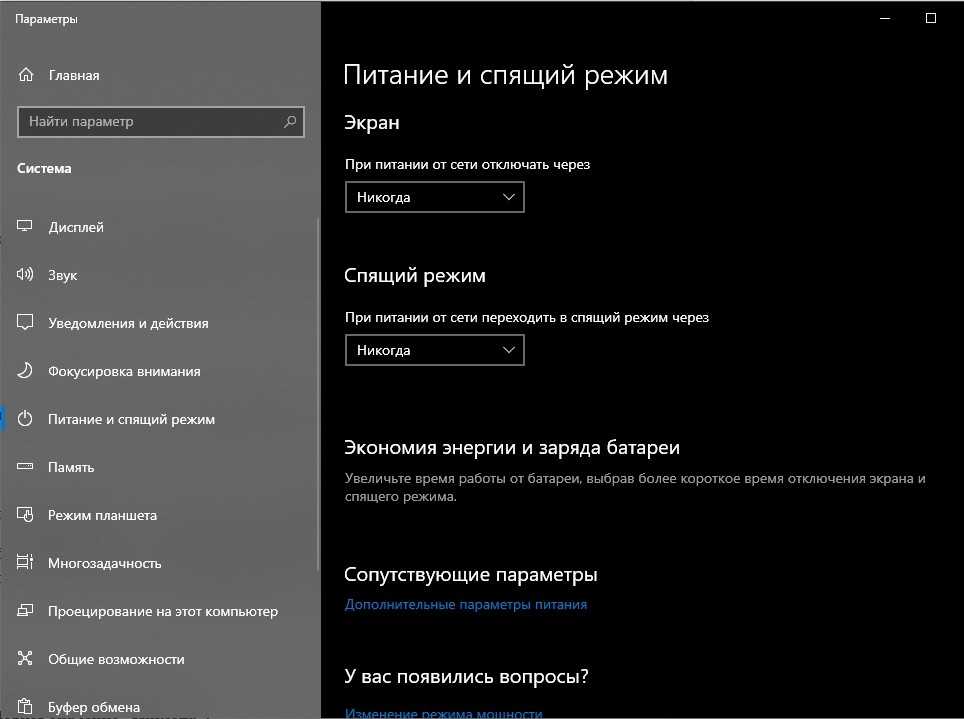Click the speaker icon for Звук

[26, 275]
